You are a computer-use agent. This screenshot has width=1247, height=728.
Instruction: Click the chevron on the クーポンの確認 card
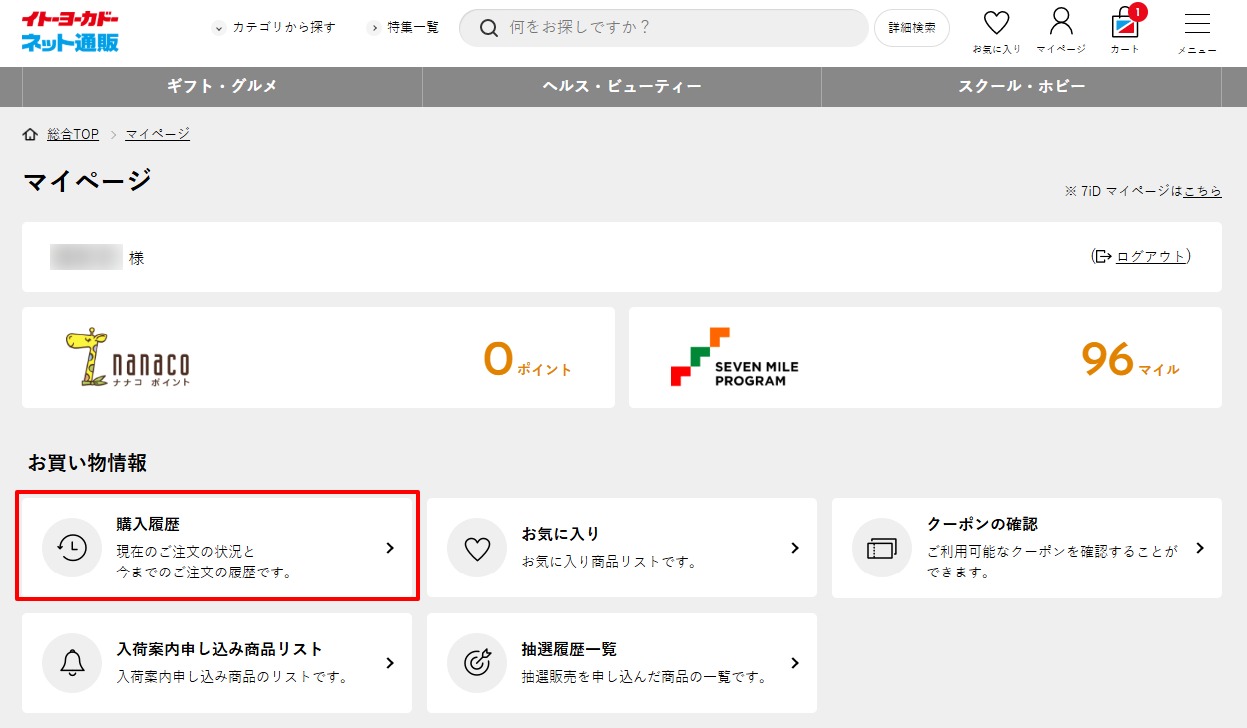pyautogui.click(x=1200, y=547)
